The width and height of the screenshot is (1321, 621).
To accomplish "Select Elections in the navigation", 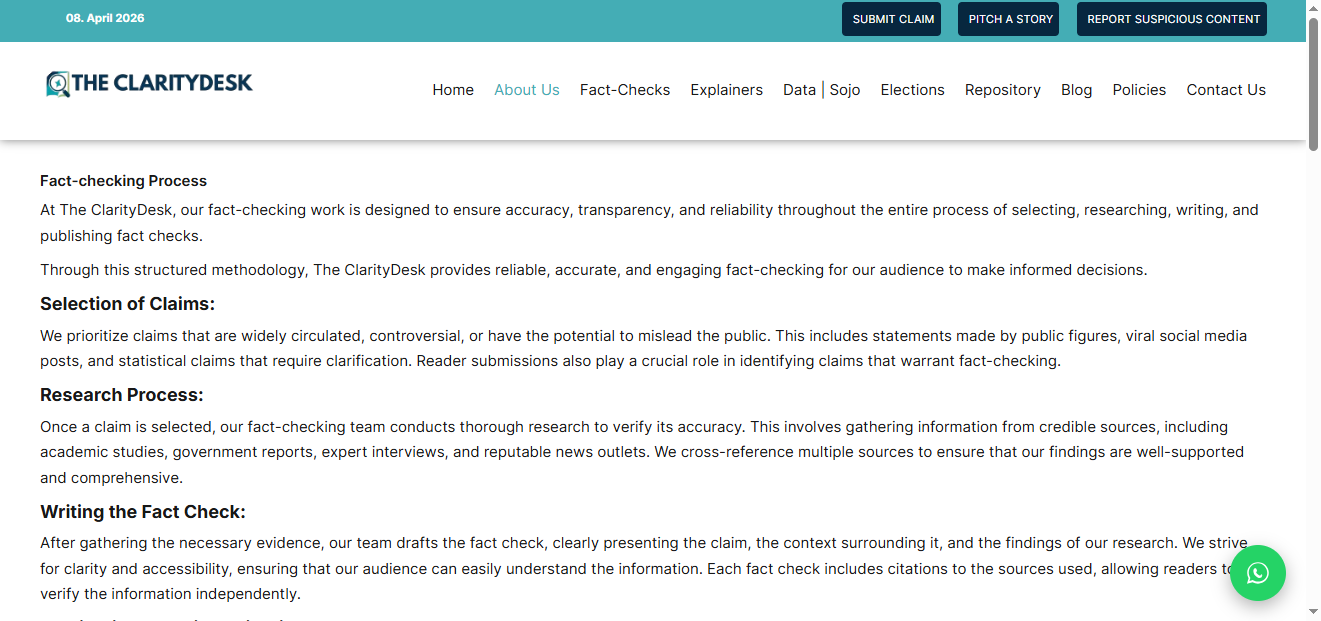I will (912, 90).
